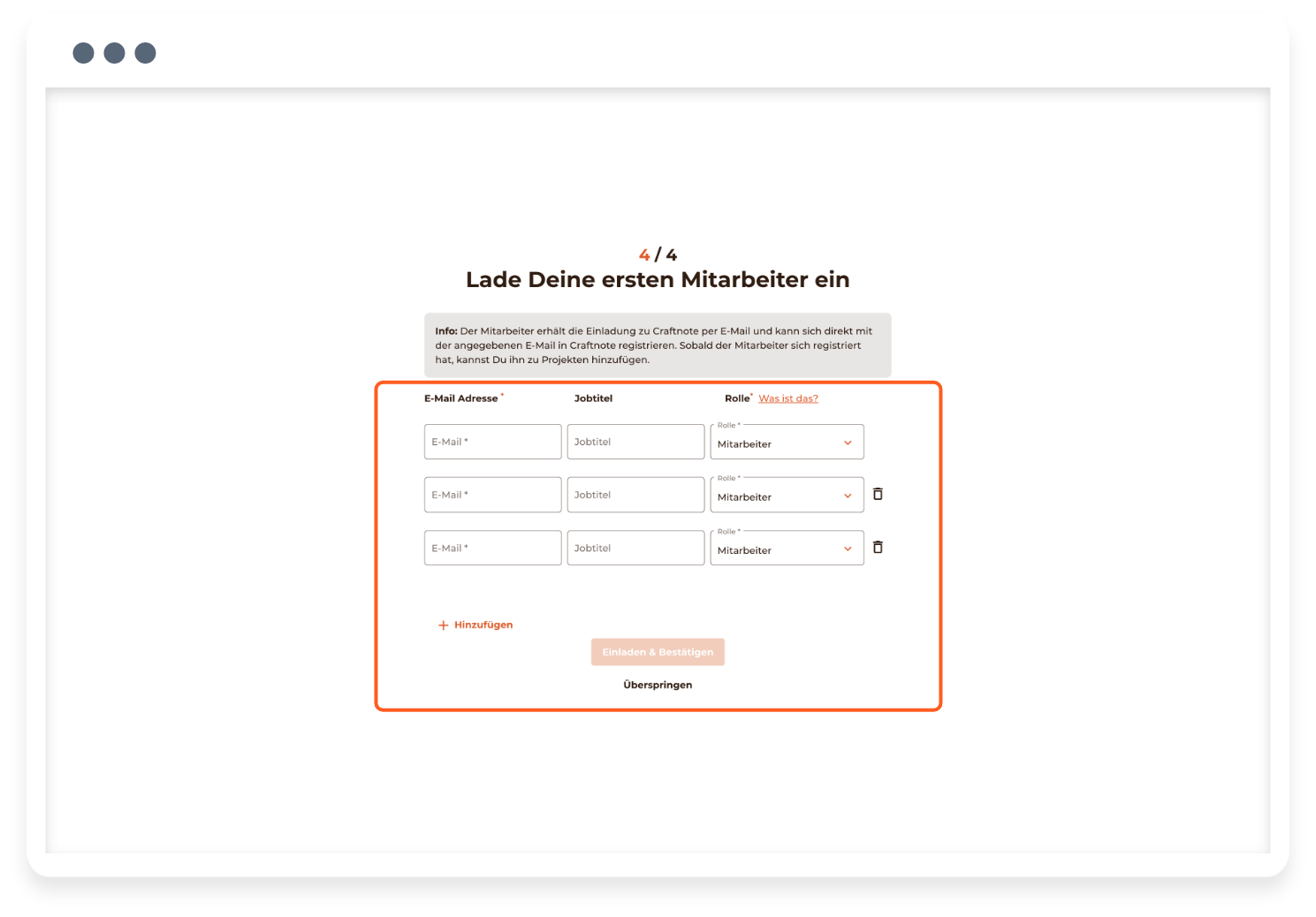Delete the second employee row with trash icon
Screen dimensions: 1316x917
point(878,495)
